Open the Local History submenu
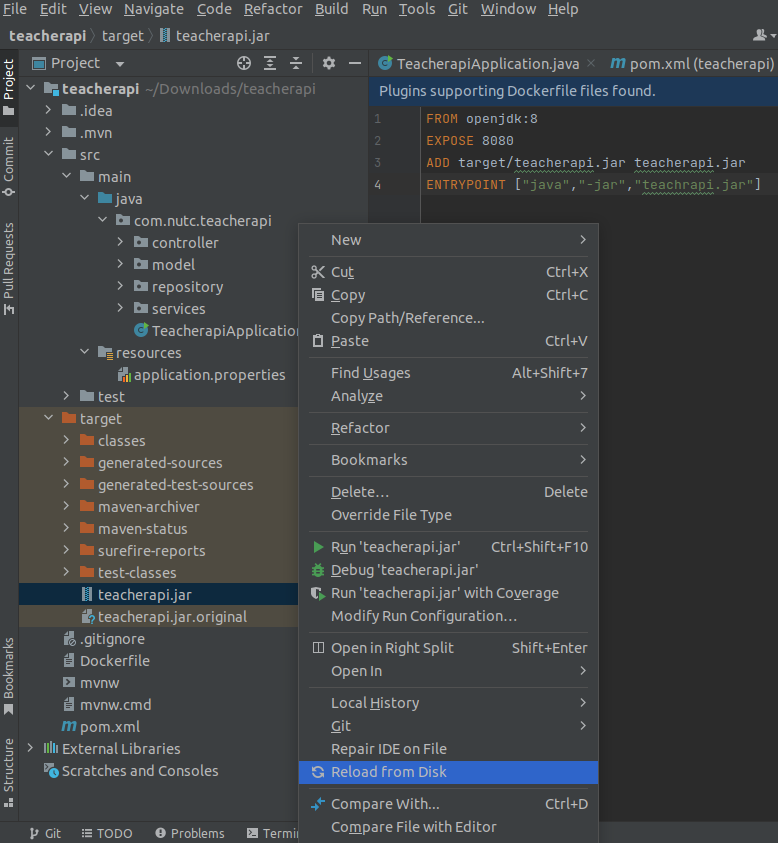This screenshot has width=778, height=843. (448, 703)
